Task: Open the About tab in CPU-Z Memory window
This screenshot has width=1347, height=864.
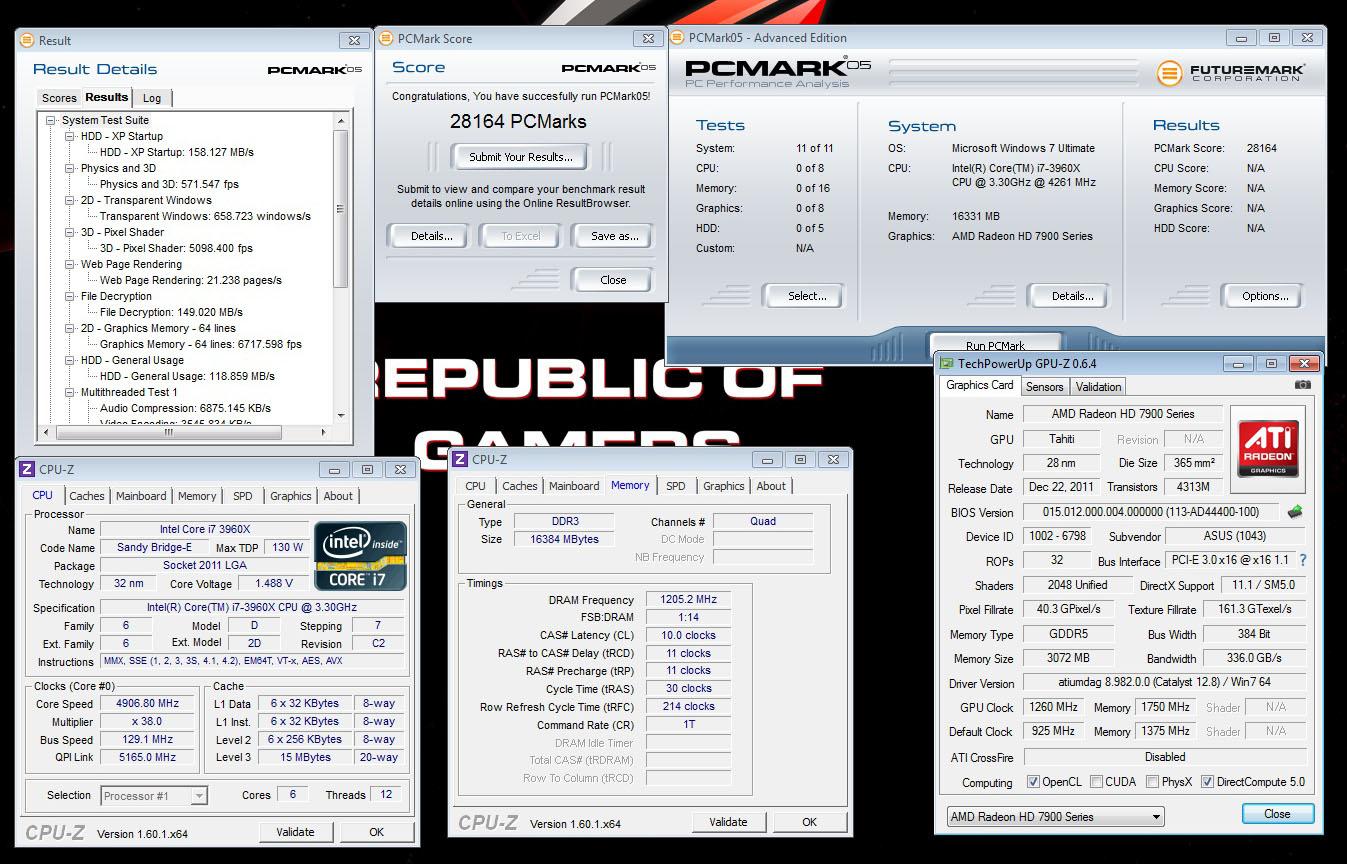Action: pyautogui.click(x=771, y=486)
